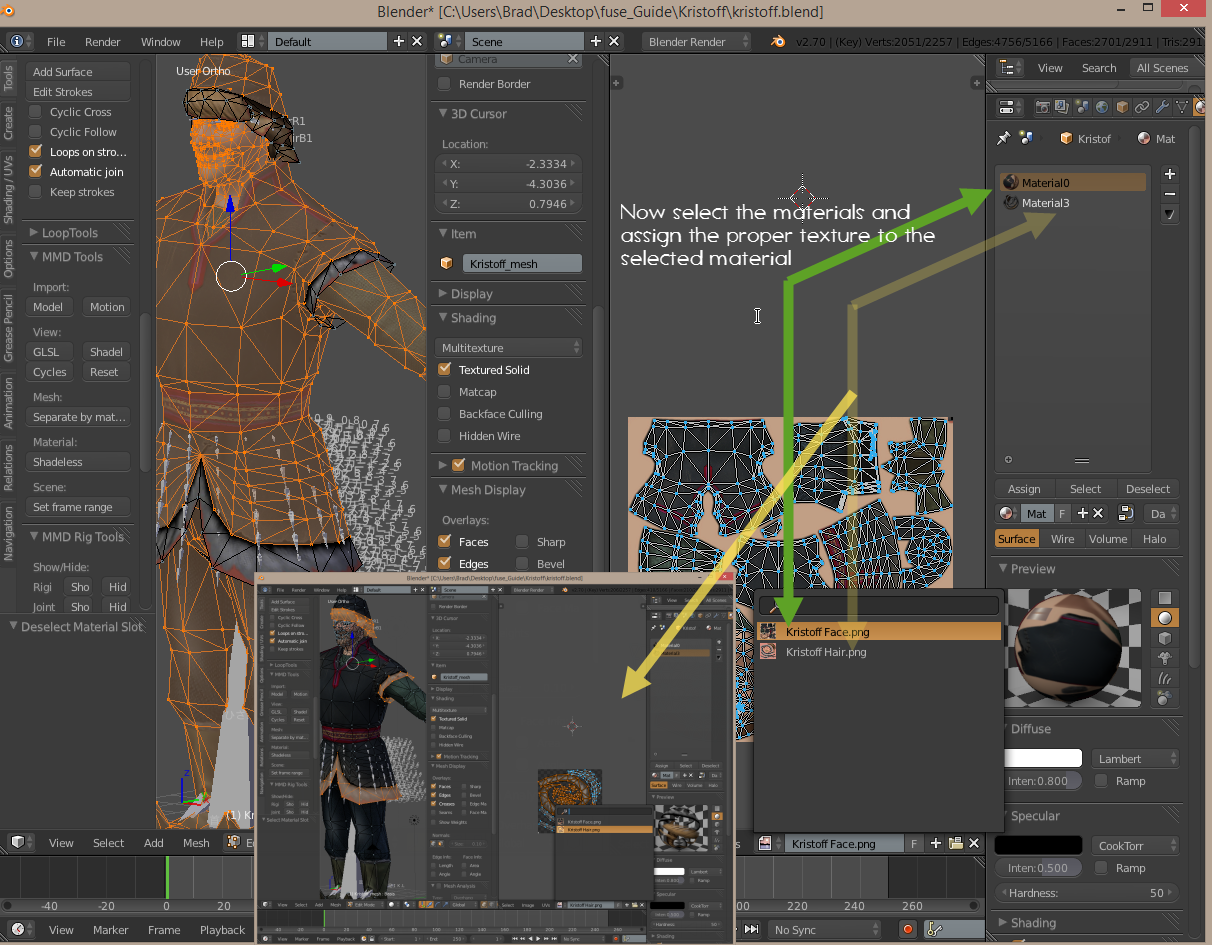Switch to the Grease Pencil sidebar tab
The height and width of the screenshot is (945, 1212).
point(9,328)
